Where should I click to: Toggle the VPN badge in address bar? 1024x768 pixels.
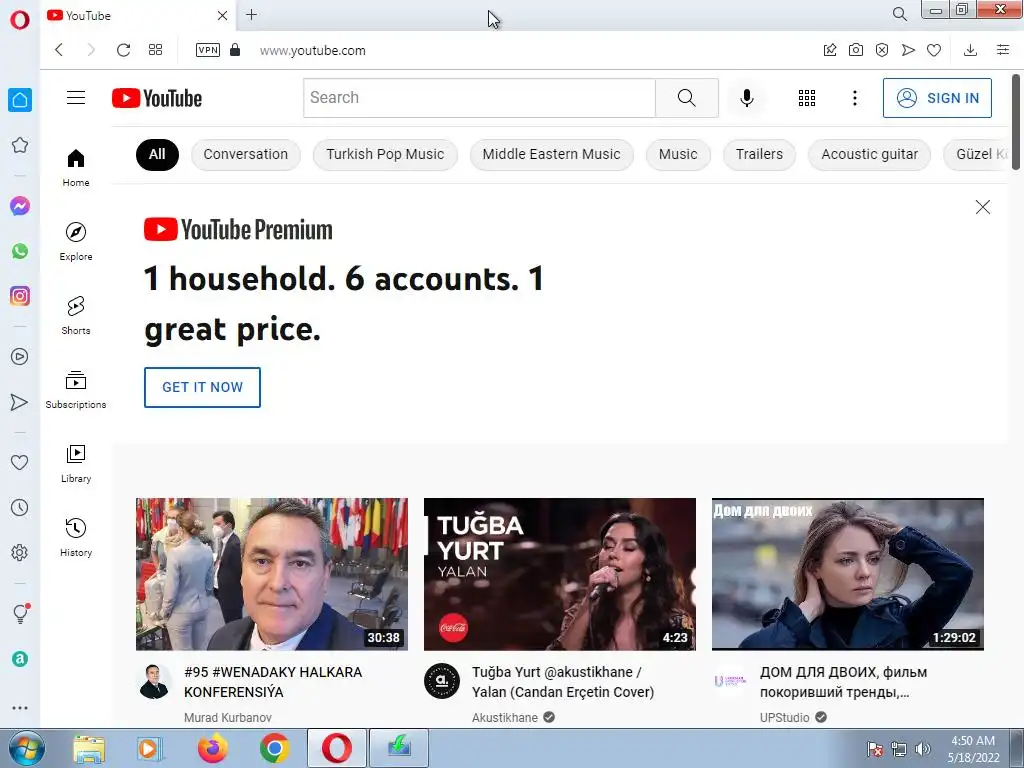tap(208, 50)
